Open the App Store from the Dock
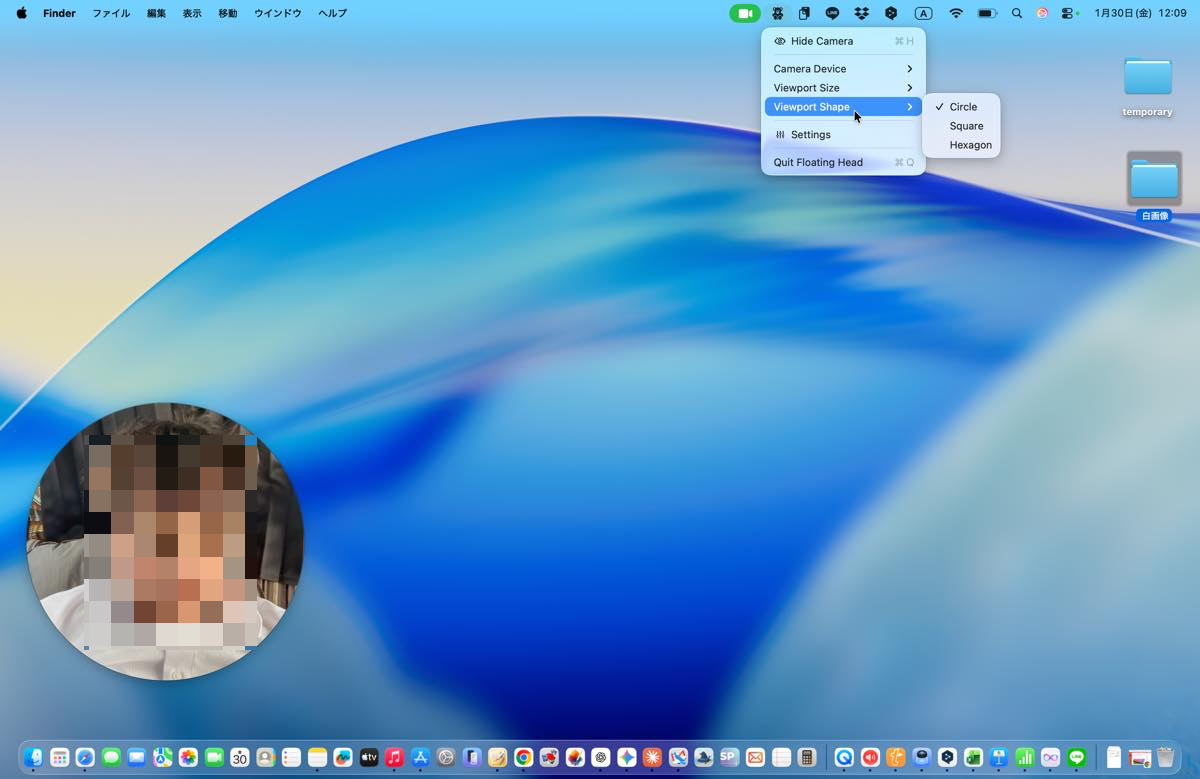The height and width of the screenshot is (779, 1200). 420,758
